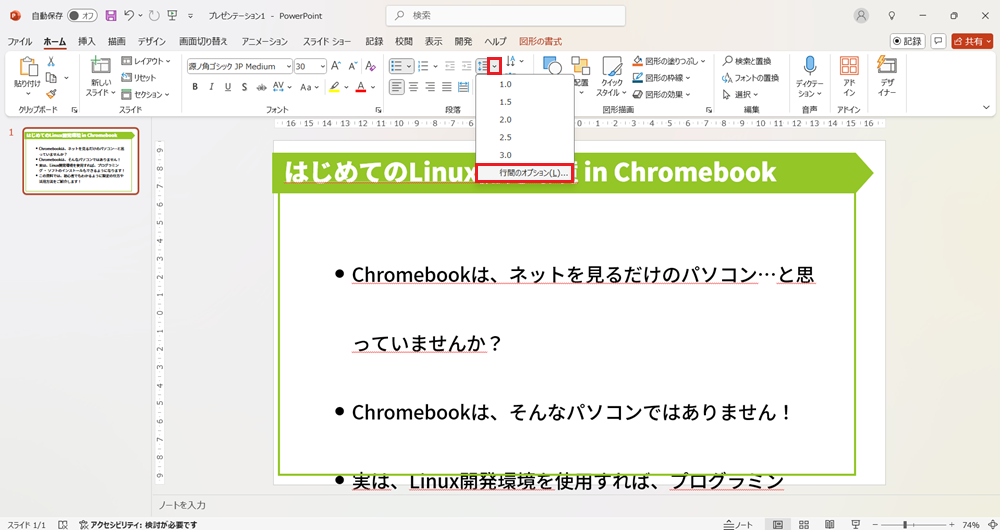Screen dimensions: 1000x530
Task: Open the line spacing dropdown arrow
Action: 494,66
